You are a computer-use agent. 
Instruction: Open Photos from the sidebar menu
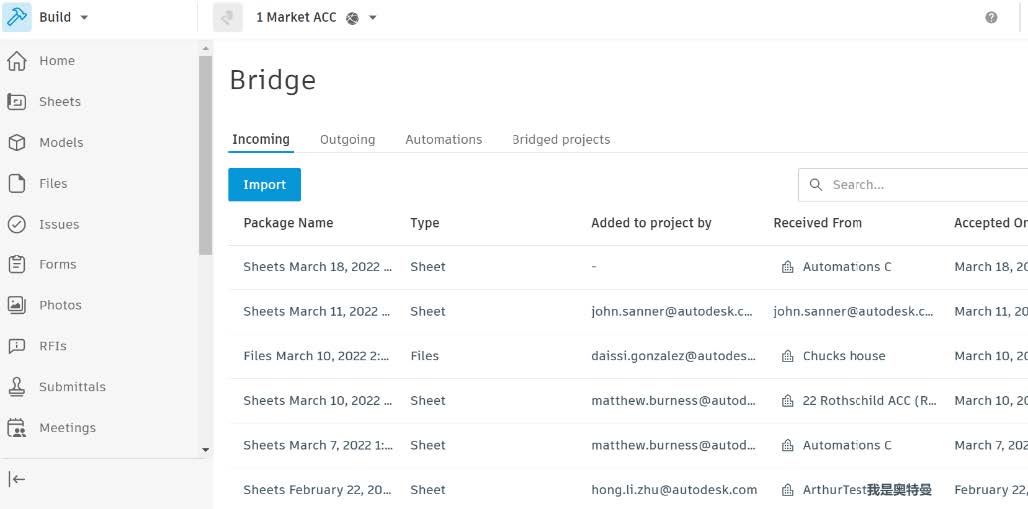click(x=60, y=305)
